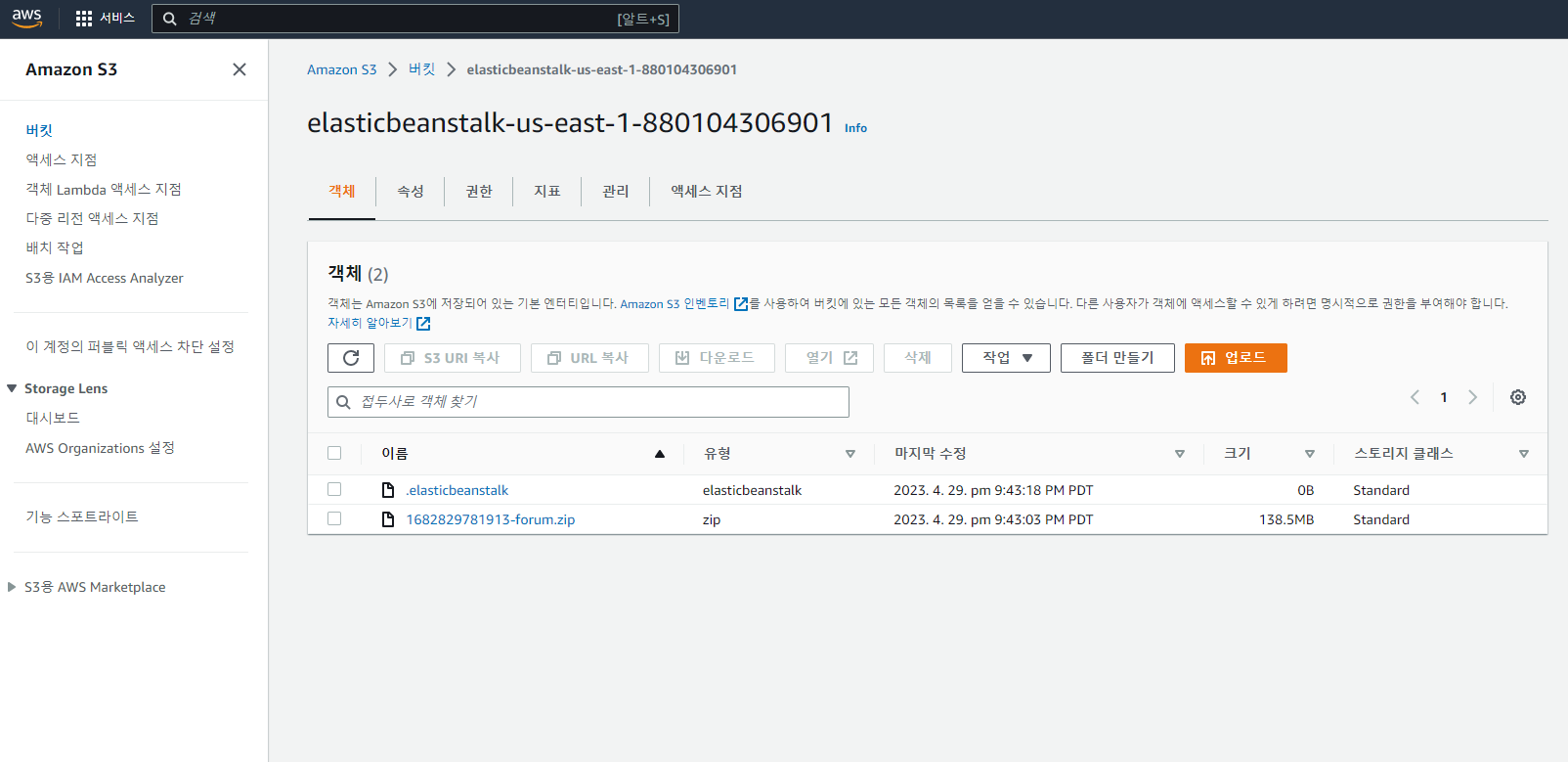Toggle the select-all objects checkbox

334,453
